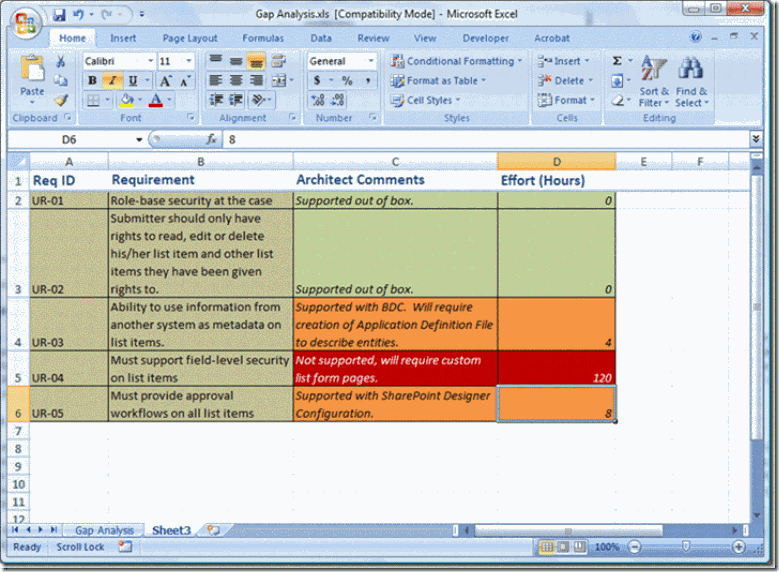Apply Accounting dollar format
The width and height of the screenshot is (779, 572).
click(317, 81)
